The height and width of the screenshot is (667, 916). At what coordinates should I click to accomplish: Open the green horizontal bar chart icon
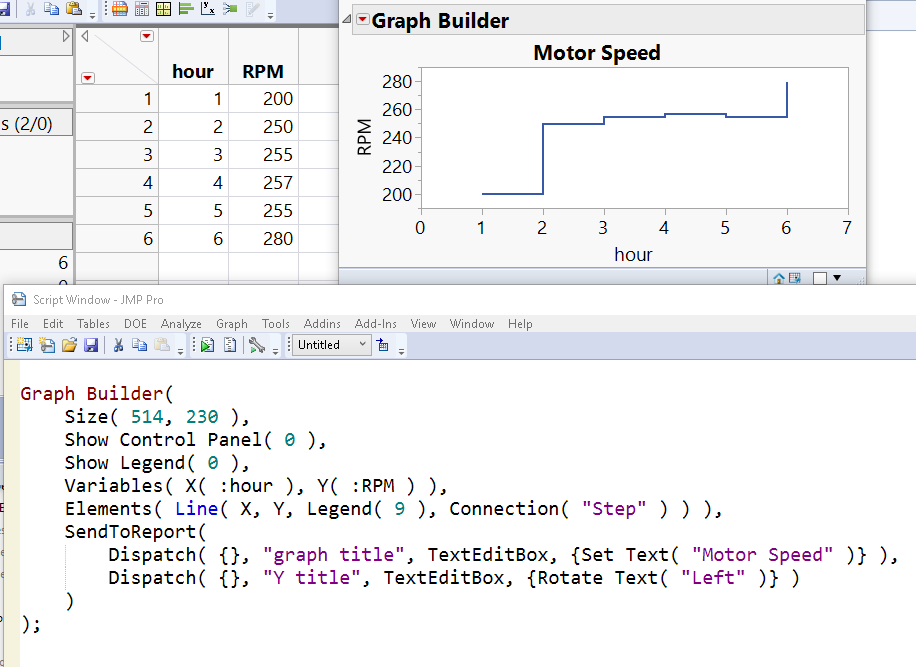coord(186,8)
